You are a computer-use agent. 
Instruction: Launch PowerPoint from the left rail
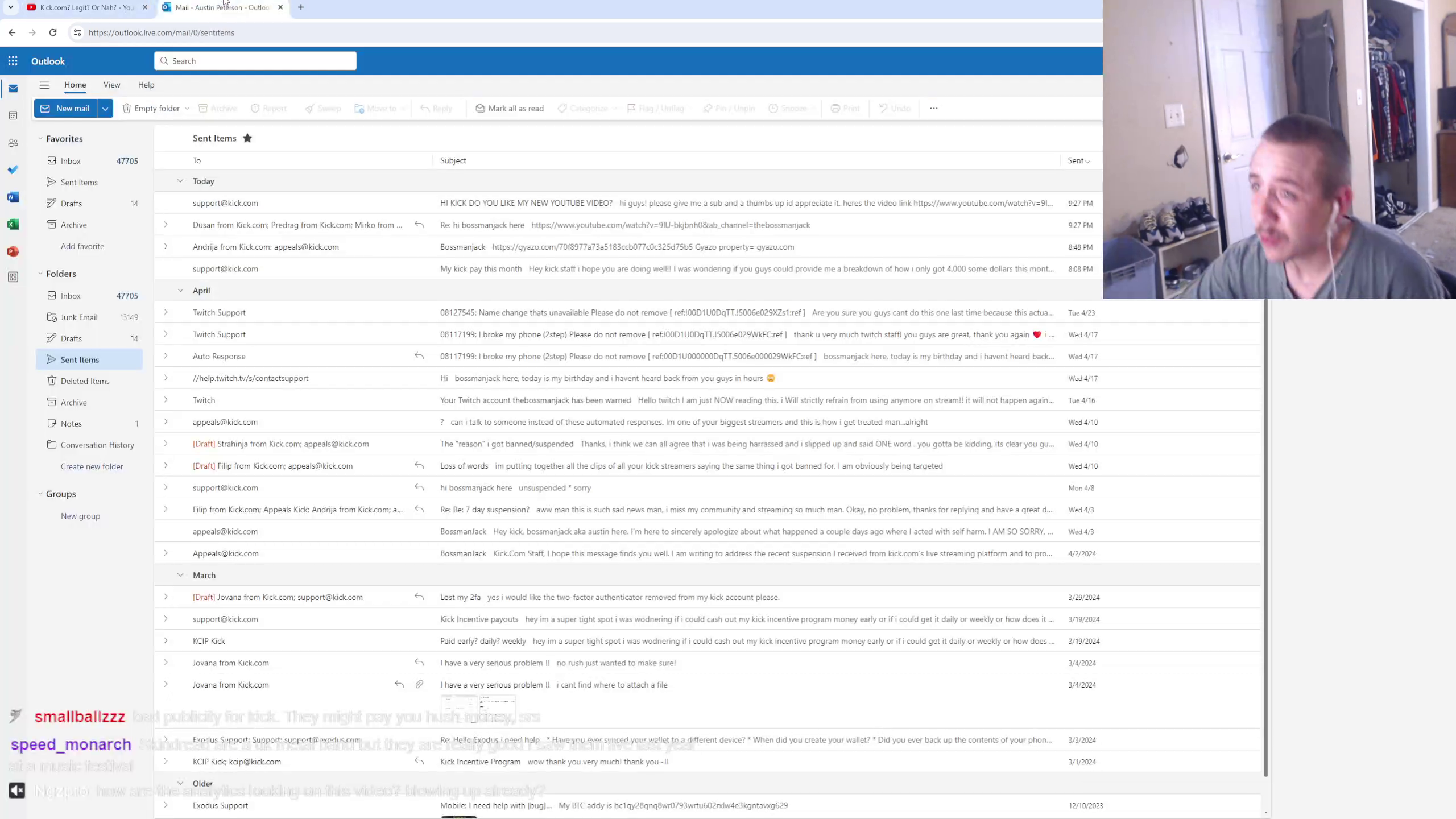(x=13, y=251)
